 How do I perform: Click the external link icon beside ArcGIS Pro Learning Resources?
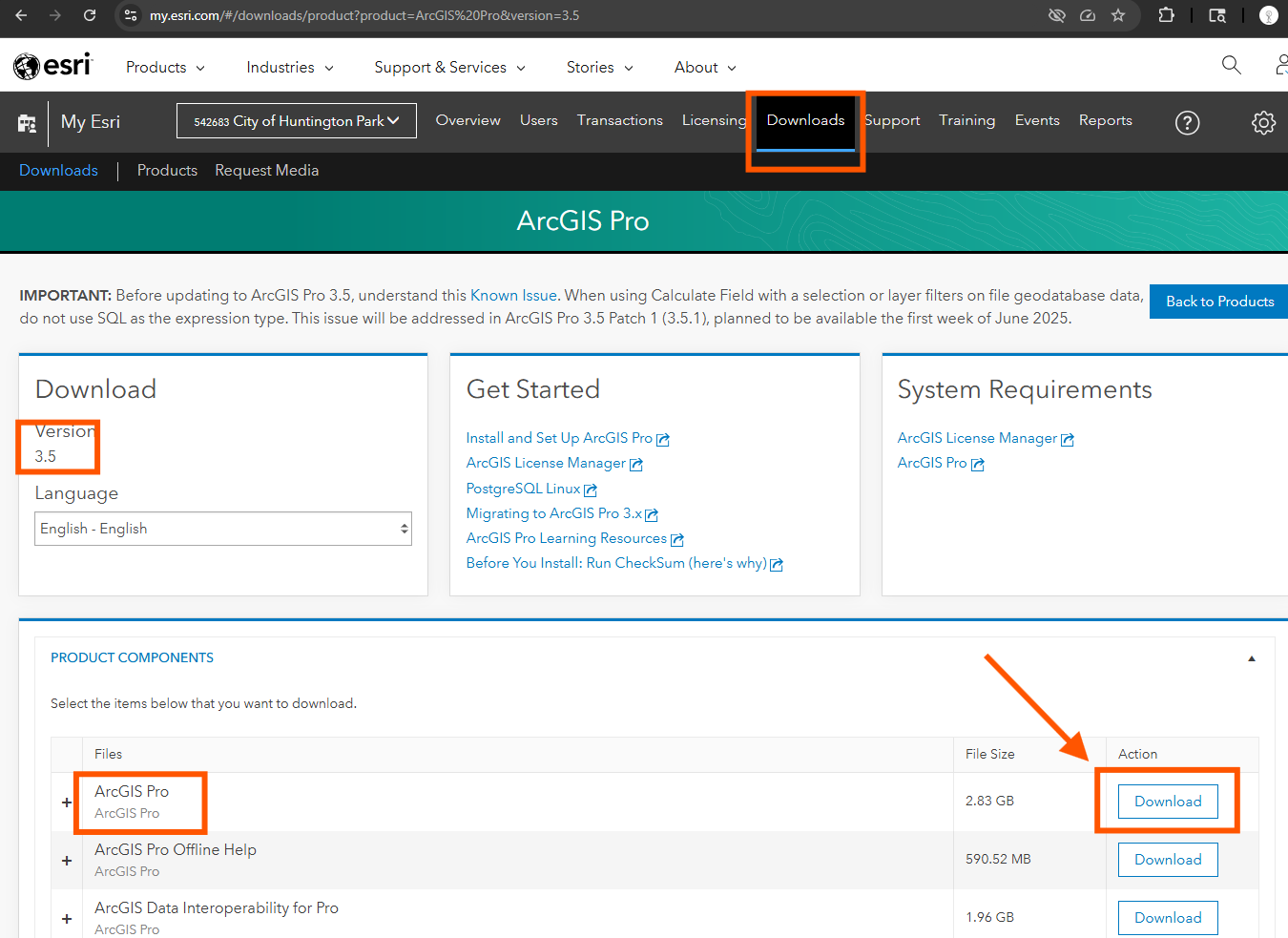[677, 539]
